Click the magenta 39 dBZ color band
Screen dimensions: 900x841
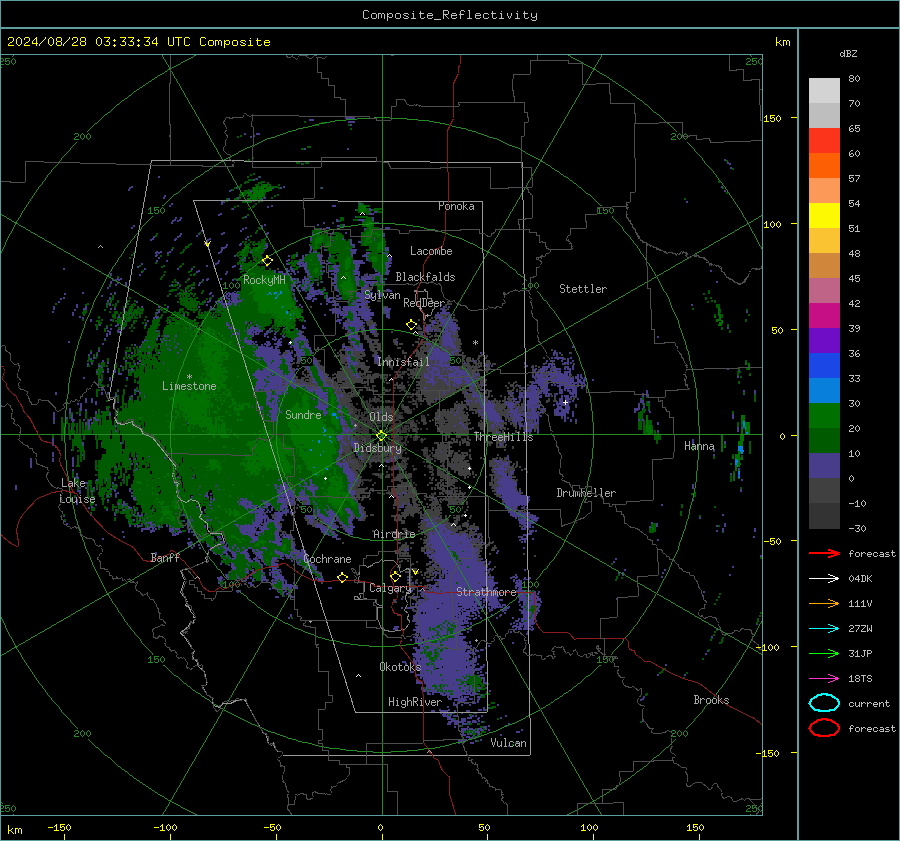(x=824, y=316)
